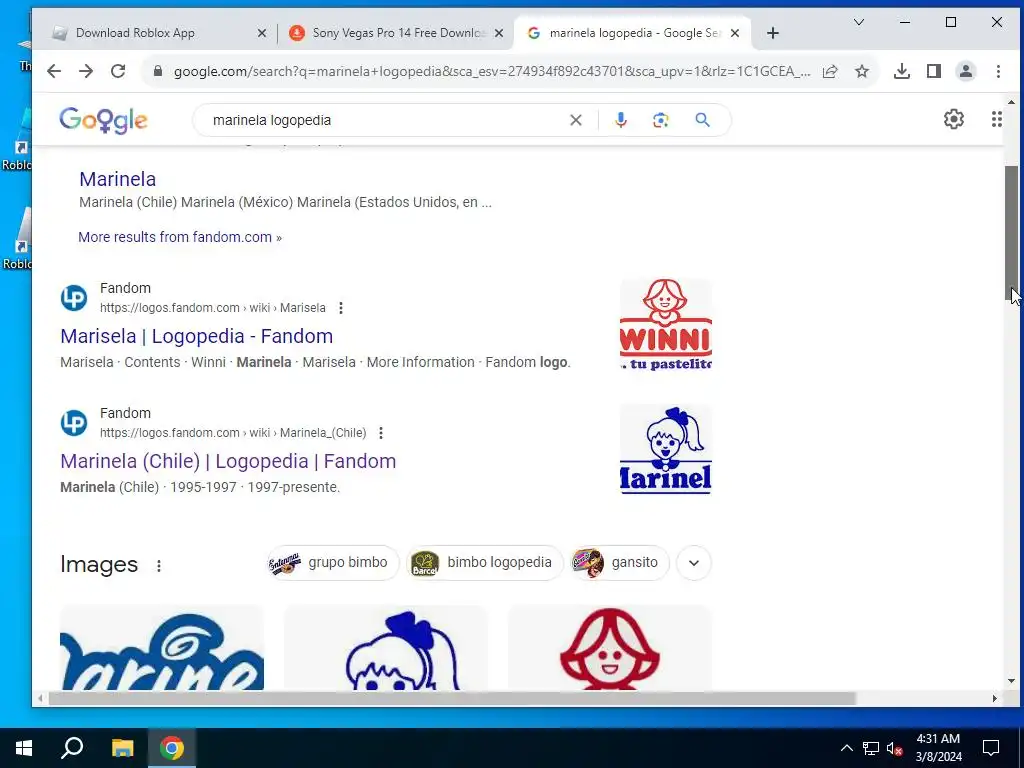Image resolution: width=1024 pixels, height=768 pixels.
Task: Open the Winni logo thumbnail
Action: (x=665, y=325)
